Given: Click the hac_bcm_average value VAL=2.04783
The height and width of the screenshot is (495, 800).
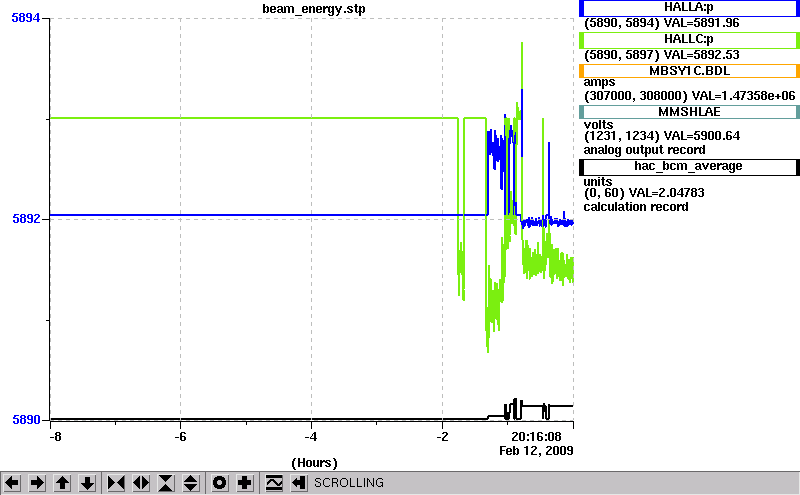Looking at the screenshot, I should pyautogui.click(x=666, y=193).
